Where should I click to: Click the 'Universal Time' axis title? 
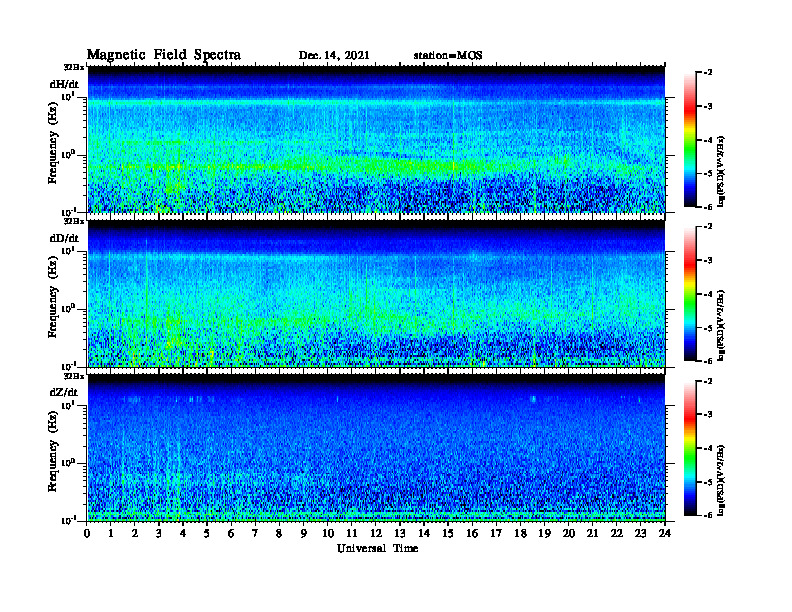click(x=377, y=548)
